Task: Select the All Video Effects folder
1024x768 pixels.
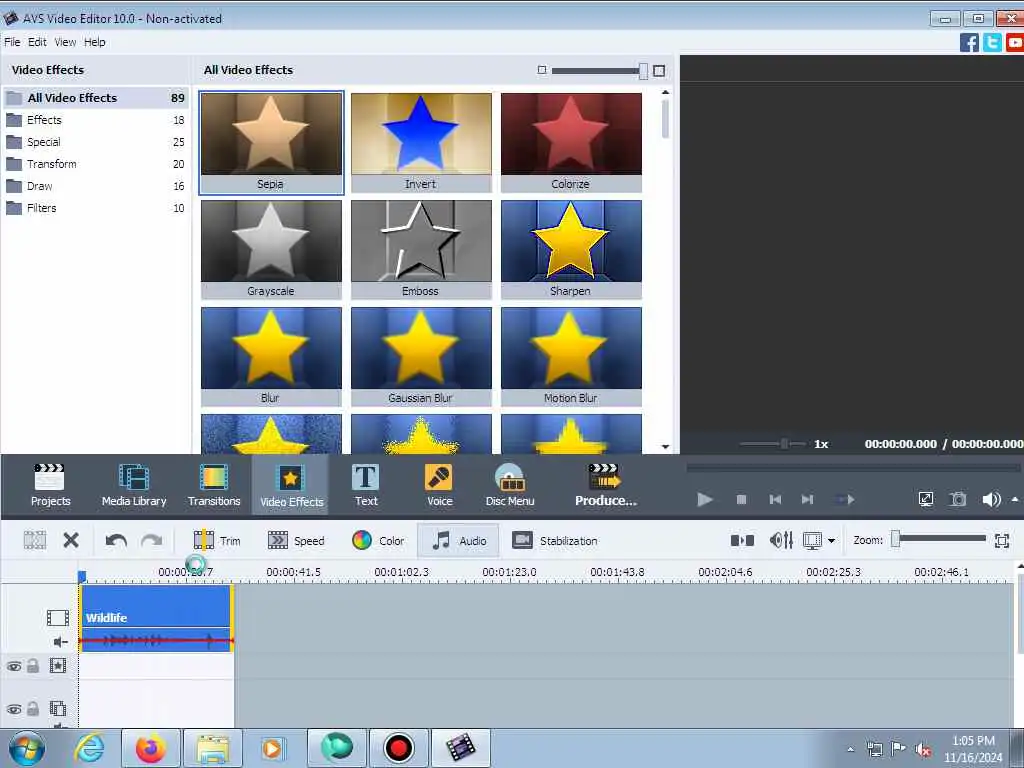Action: 95,98
